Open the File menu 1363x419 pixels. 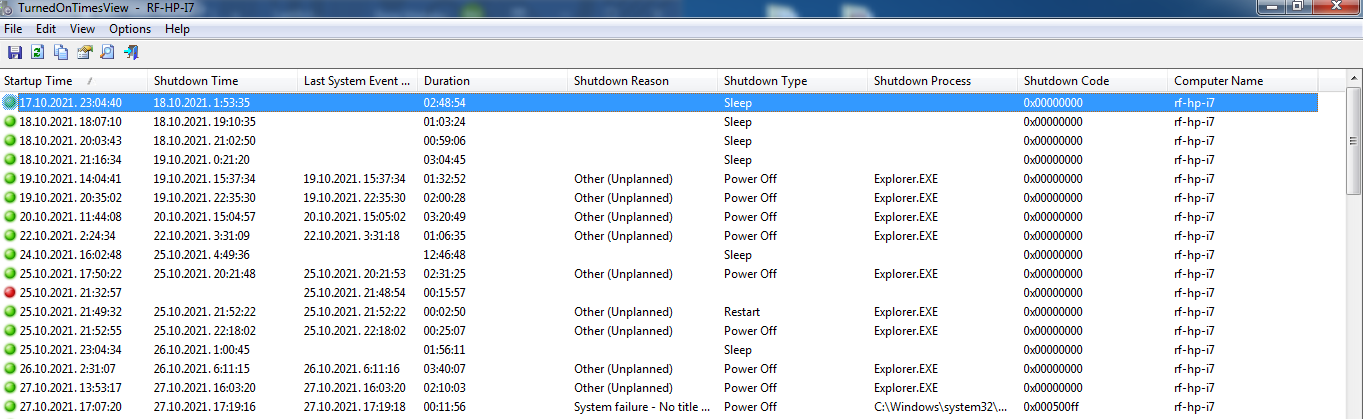(13, 29)
